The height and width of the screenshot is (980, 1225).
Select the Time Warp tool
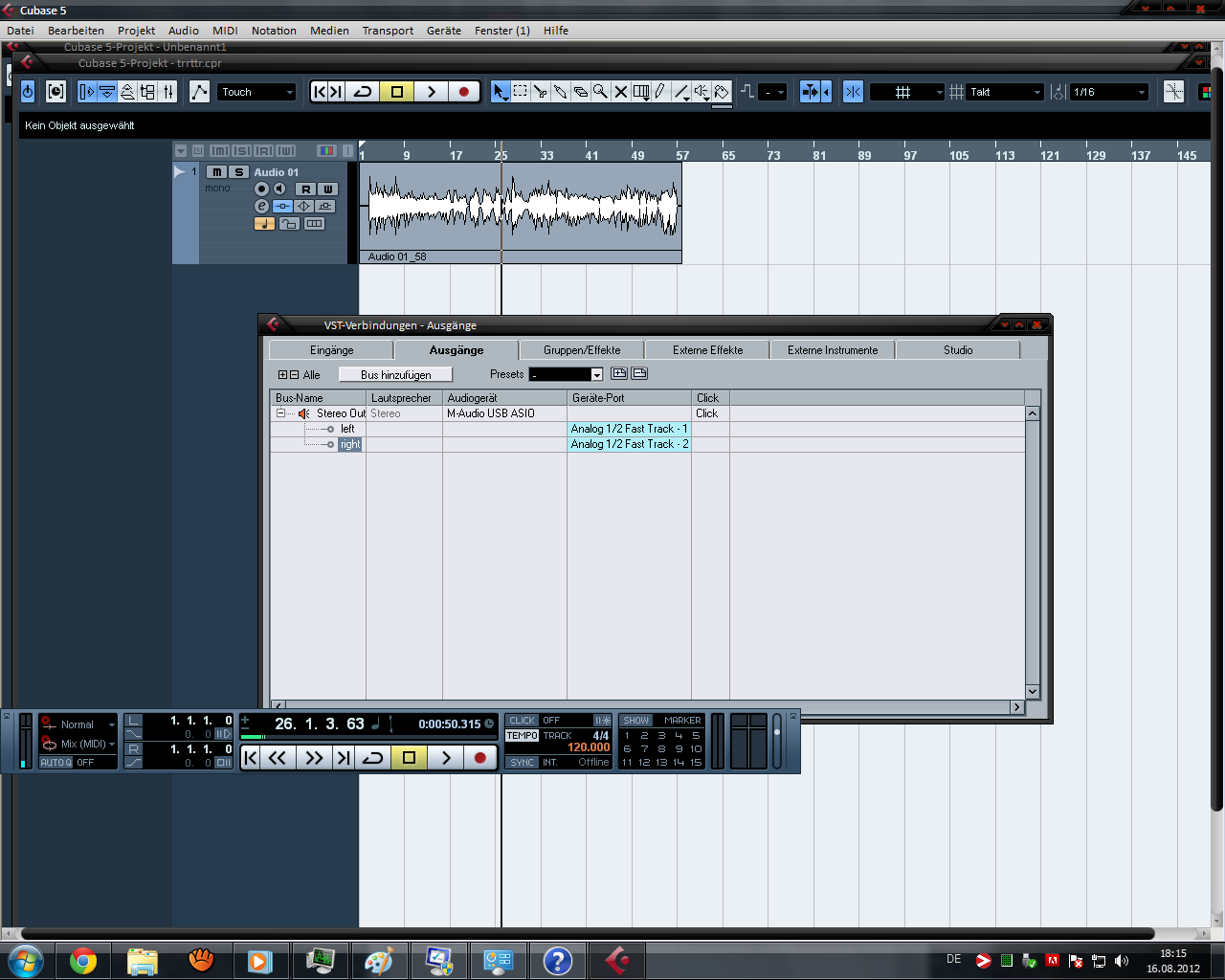[x=641, y=91]
